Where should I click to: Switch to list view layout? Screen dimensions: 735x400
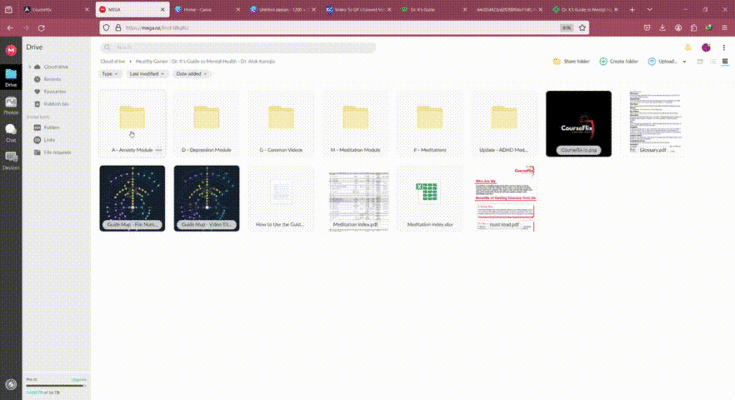coord(712,62)
